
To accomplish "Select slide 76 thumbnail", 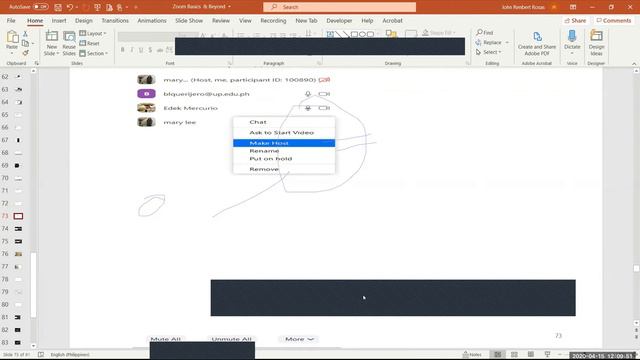I will pyautogui.click(x=18, y=254).
